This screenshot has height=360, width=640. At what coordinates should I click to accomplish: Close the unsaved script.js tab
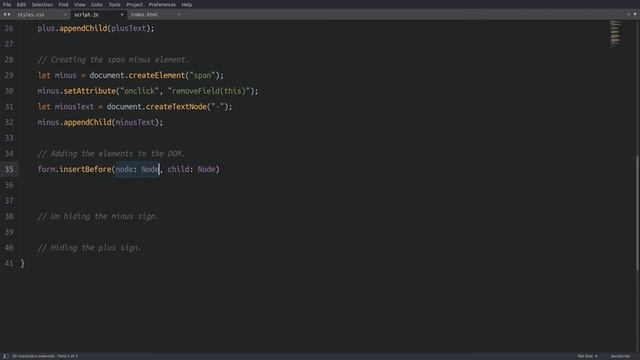pos(122,15)
